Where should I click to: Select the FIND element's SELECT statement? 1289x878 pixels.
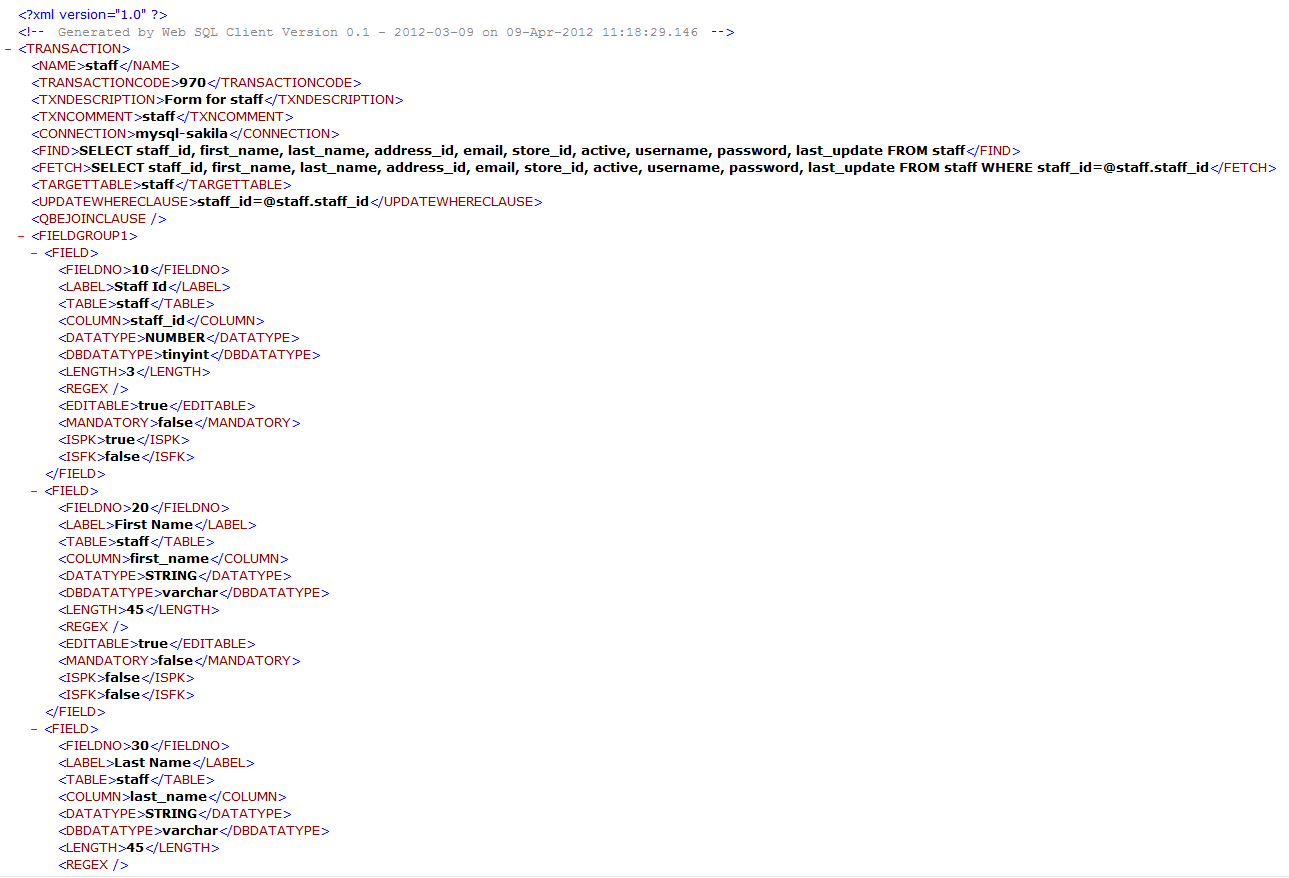500,150
